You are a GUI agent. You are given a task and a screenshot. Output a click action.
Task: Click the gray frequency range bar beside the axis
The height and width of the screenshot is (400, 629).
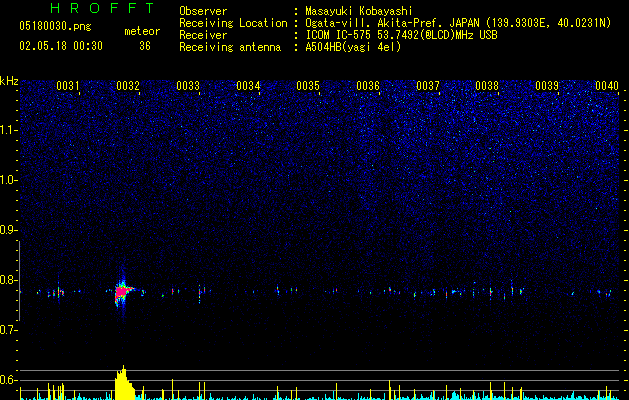click(x=19, y=281)
